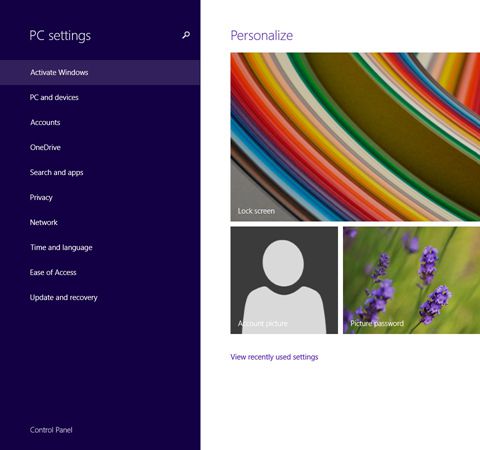
Task: Select OneDrive in sidebar
Action: (100, 147)
